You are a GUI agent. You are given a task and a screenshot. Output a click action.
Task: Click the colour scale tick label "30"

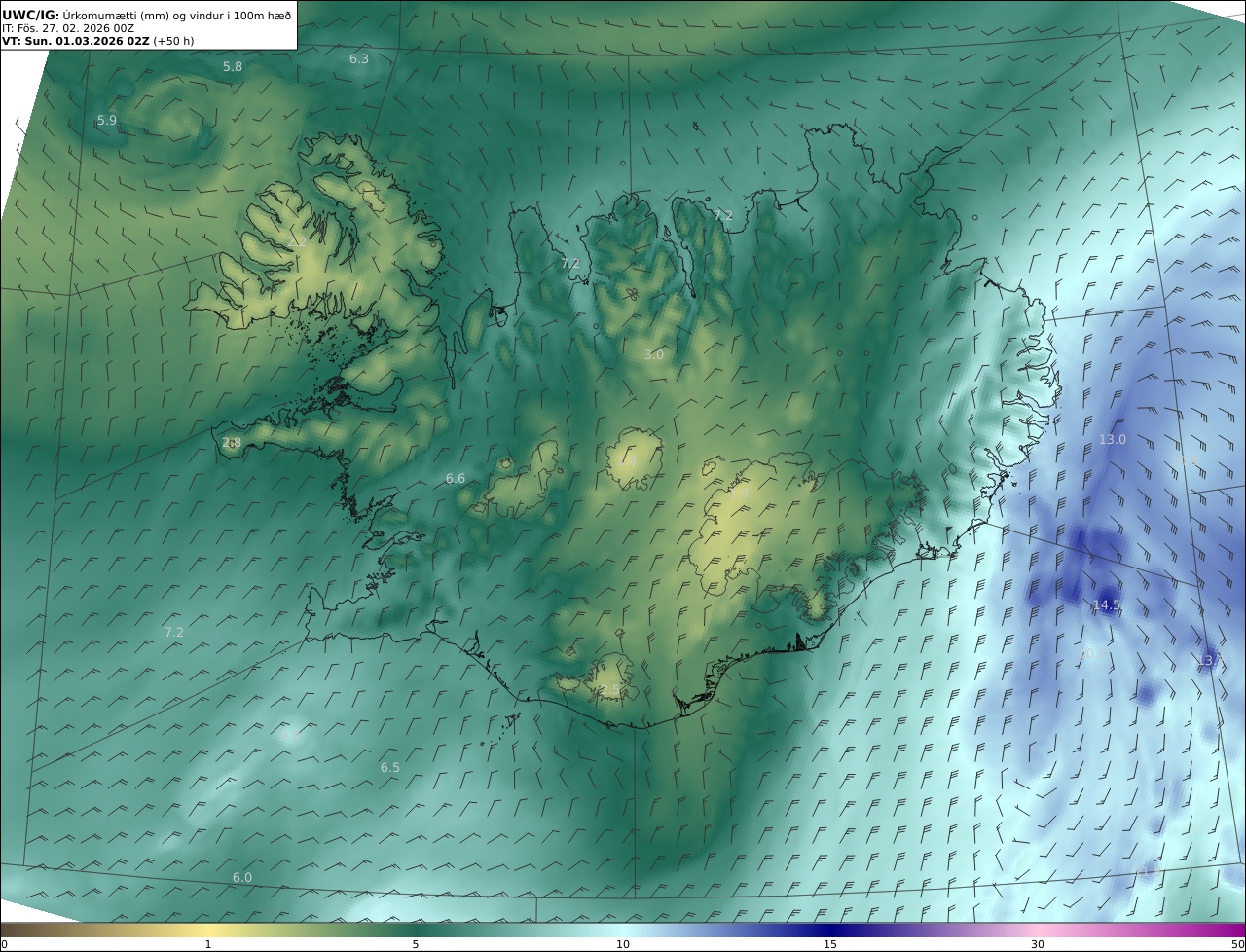pos(1038,944)
